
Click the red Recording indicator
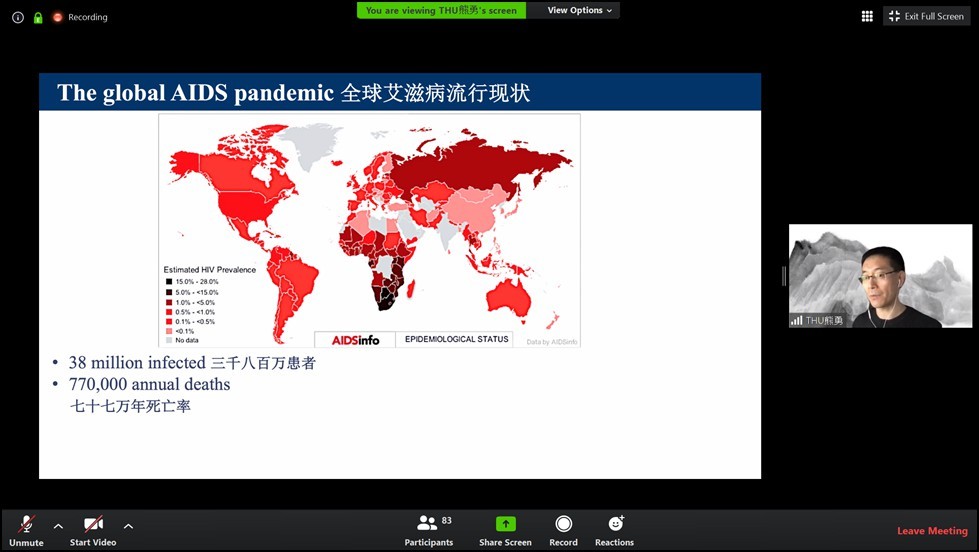(80, 17)
